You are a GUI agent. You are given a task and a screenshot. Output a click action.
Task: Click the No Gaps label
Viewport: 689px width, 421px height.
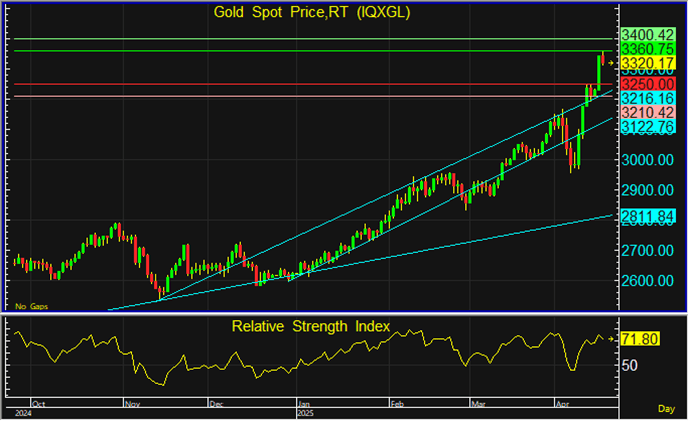click(30, 305)
